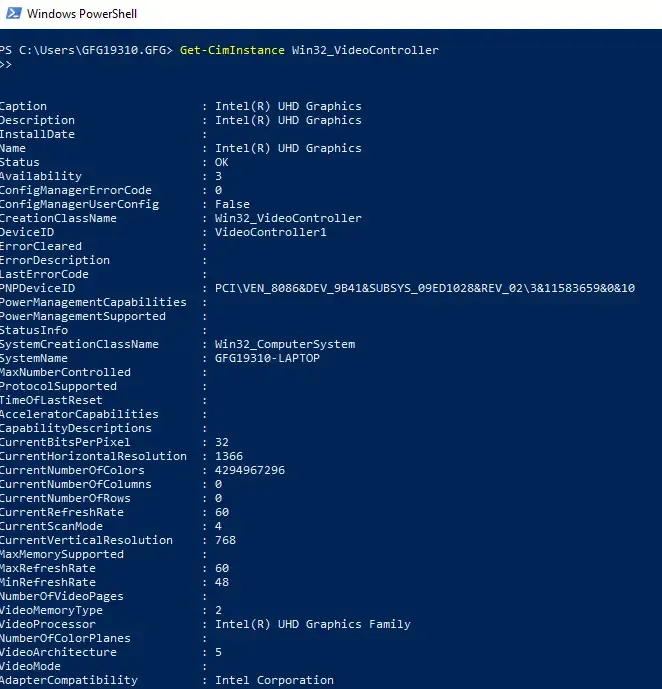Click the LastErrorCode property label
Viewport: 662px width, 689px height.
pyautogui.click(x=44, y=274)
